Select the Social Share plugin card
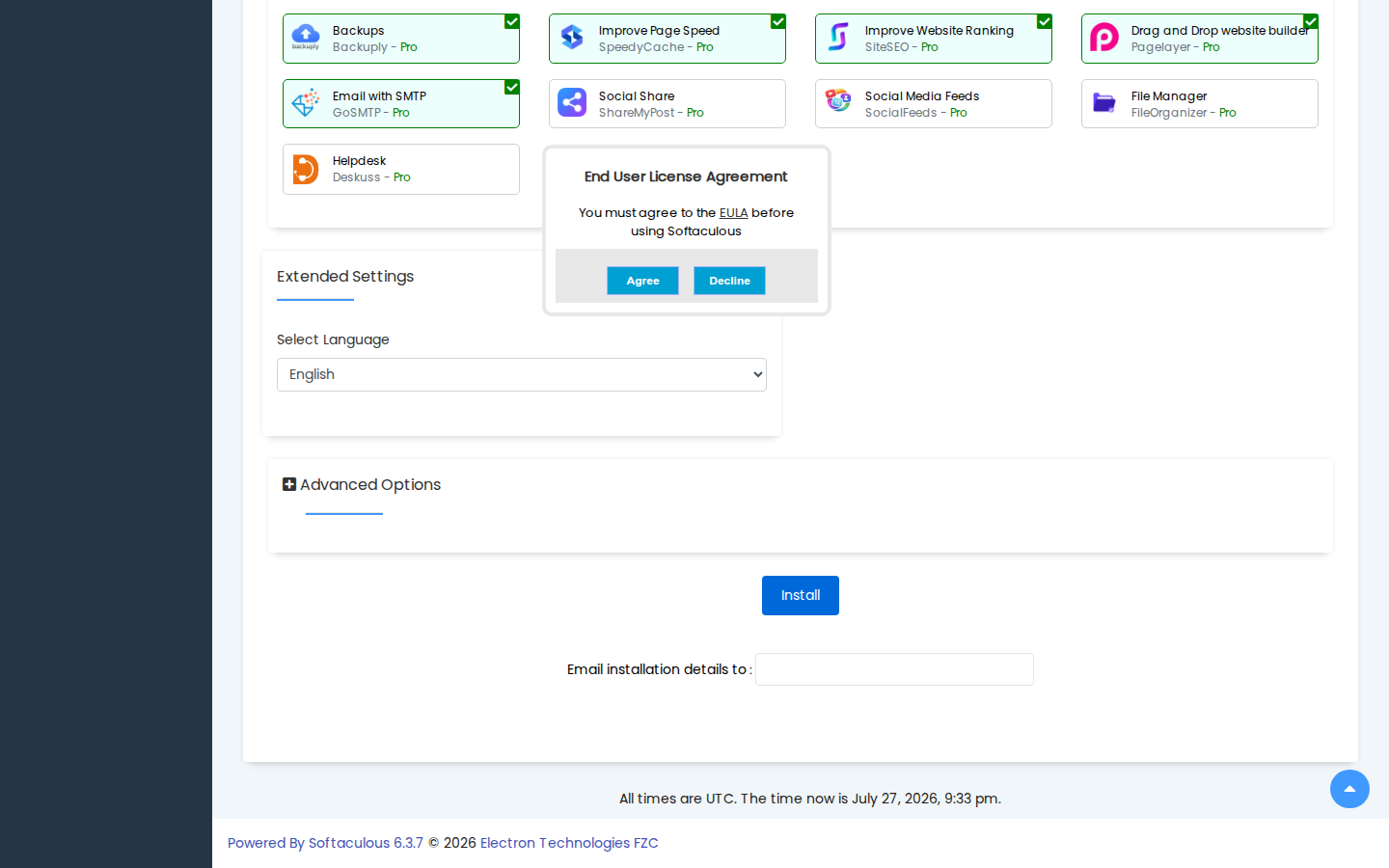This screenshot has height=868, width=1389. pos(667,103)
